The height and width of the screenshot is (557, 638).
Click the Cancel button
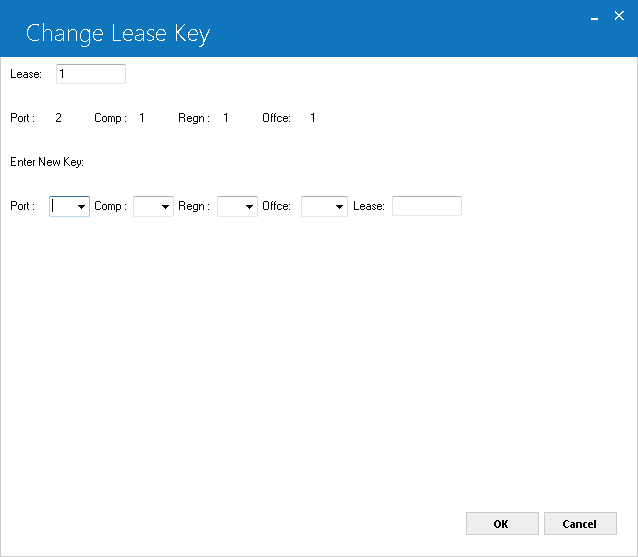[x=580, y=524]
